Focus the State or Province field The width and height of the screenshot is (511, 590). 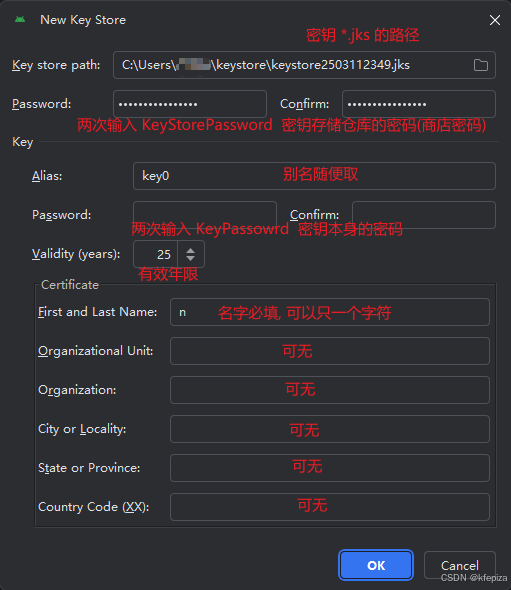tap(330, 468)
